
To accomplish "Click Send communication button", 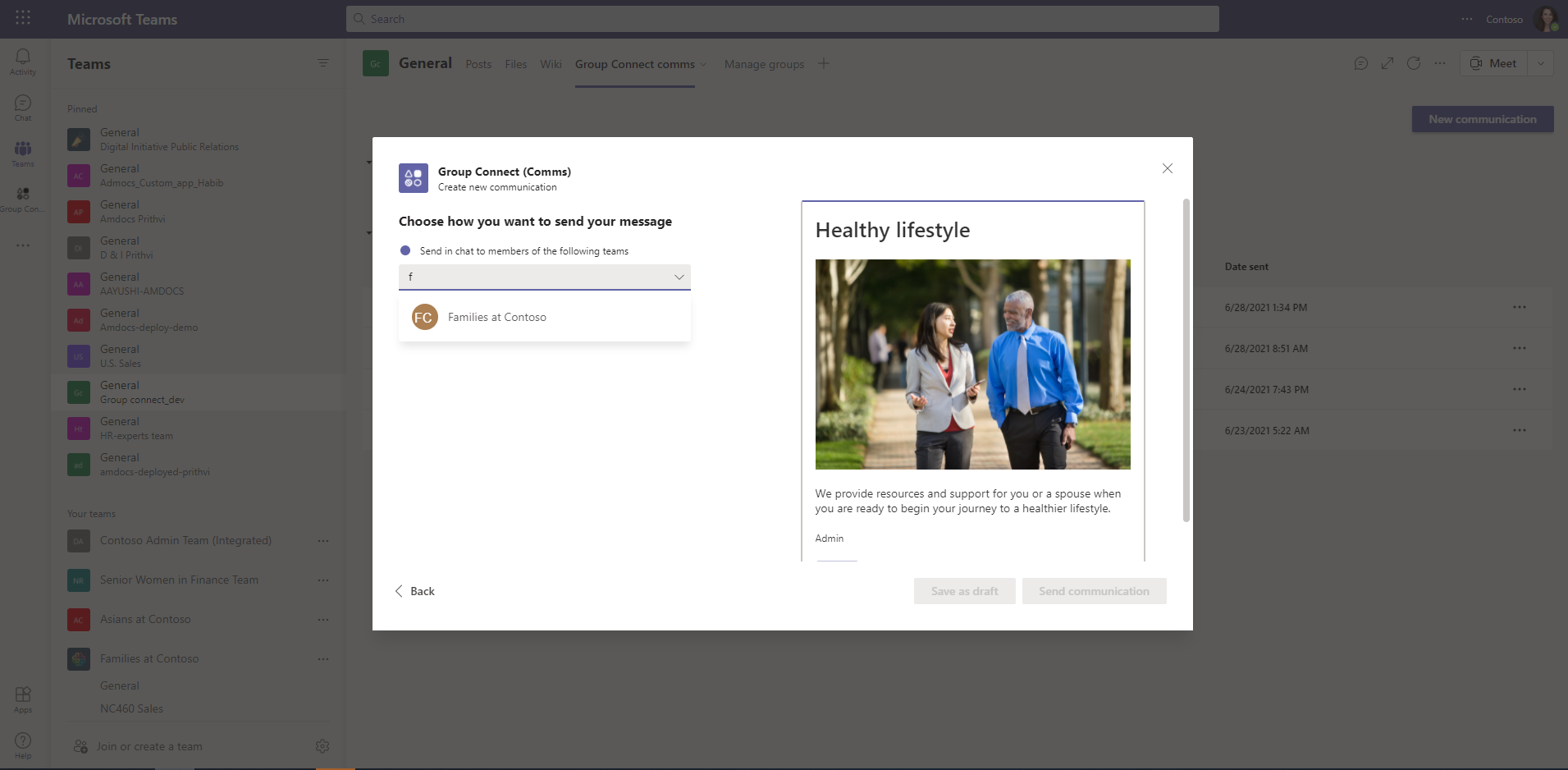I will [1094, 591].
